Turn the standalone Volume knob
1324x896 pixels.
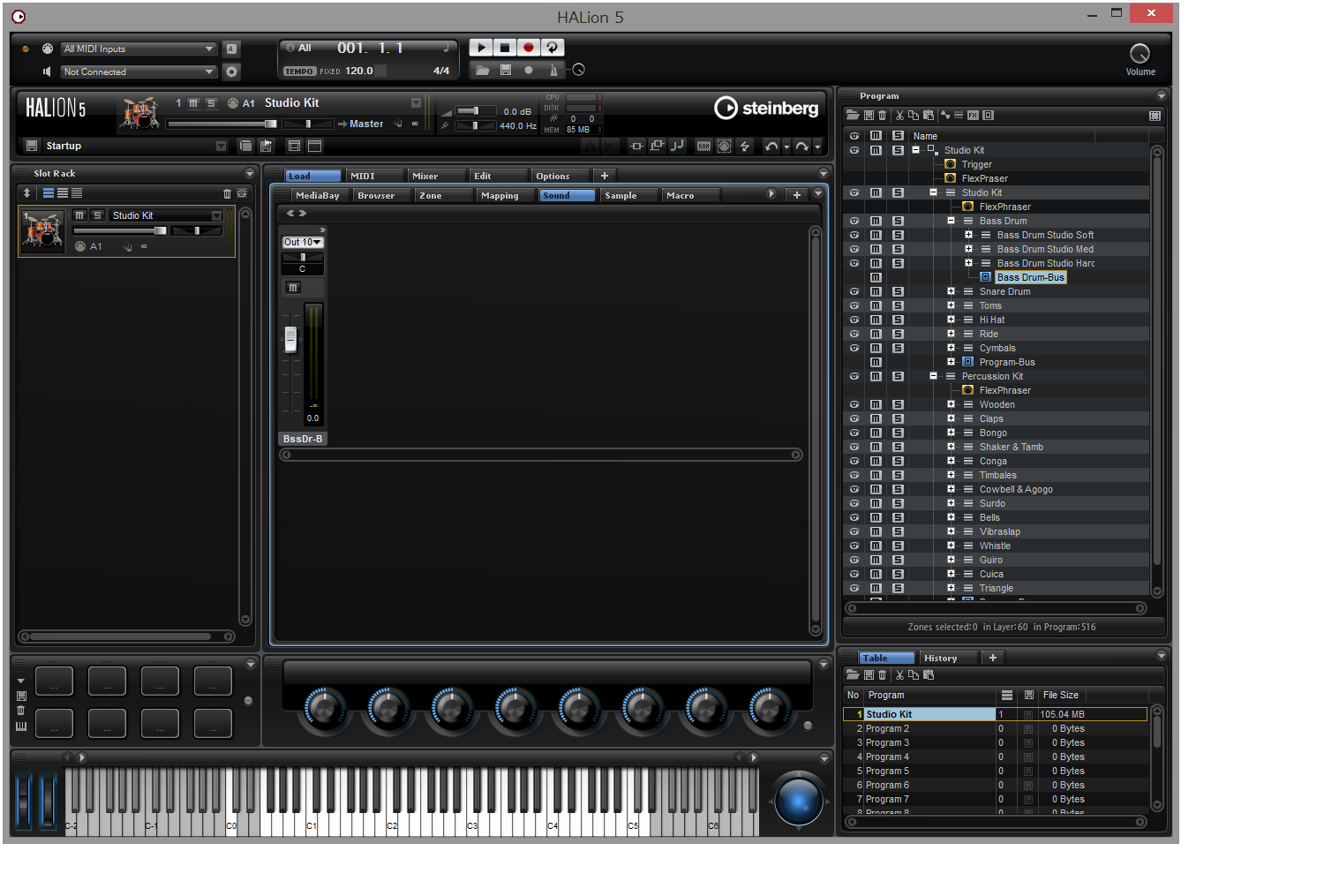point(1140,53)
